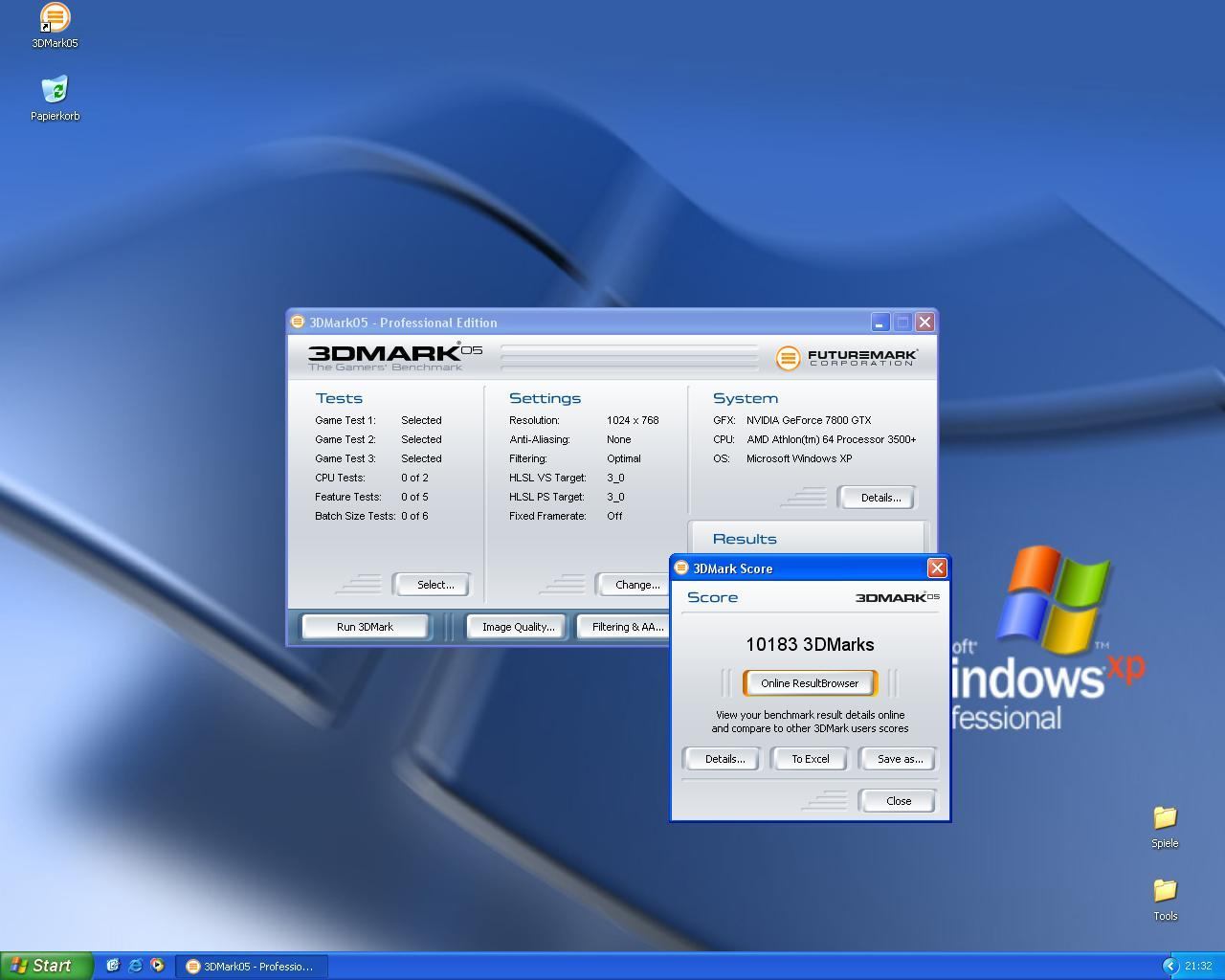Screen dimensions: 1225x980
Task: Click the 'Optimal' filtering value
Action: [624, 458]
